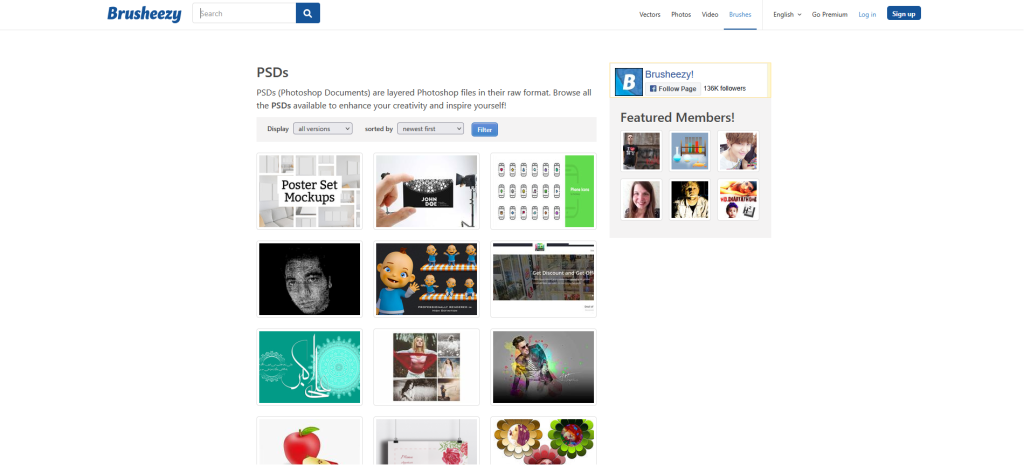The image size is (1024, 465).
Task: Click the Go Premium link
Action: (x=829, y=14)
